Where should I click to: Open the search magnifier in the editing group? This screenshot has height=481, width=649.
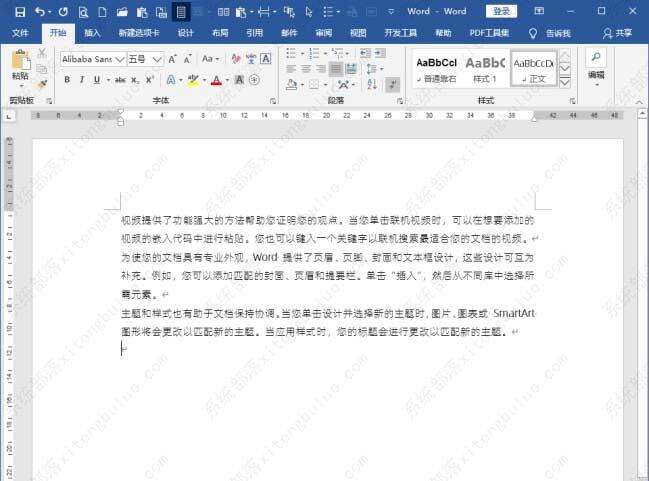[596, 57]
